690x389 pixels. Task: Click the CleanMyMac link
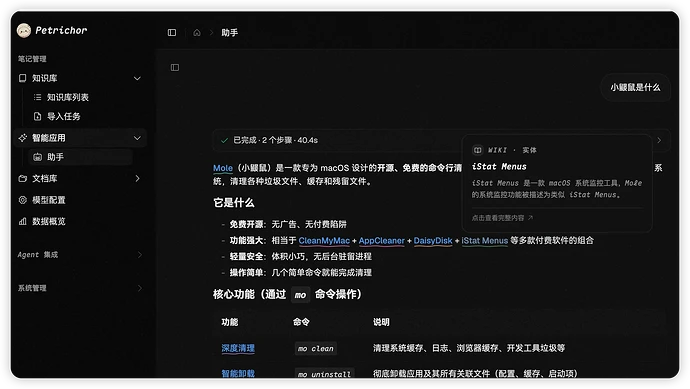click(x=324, y=241)
